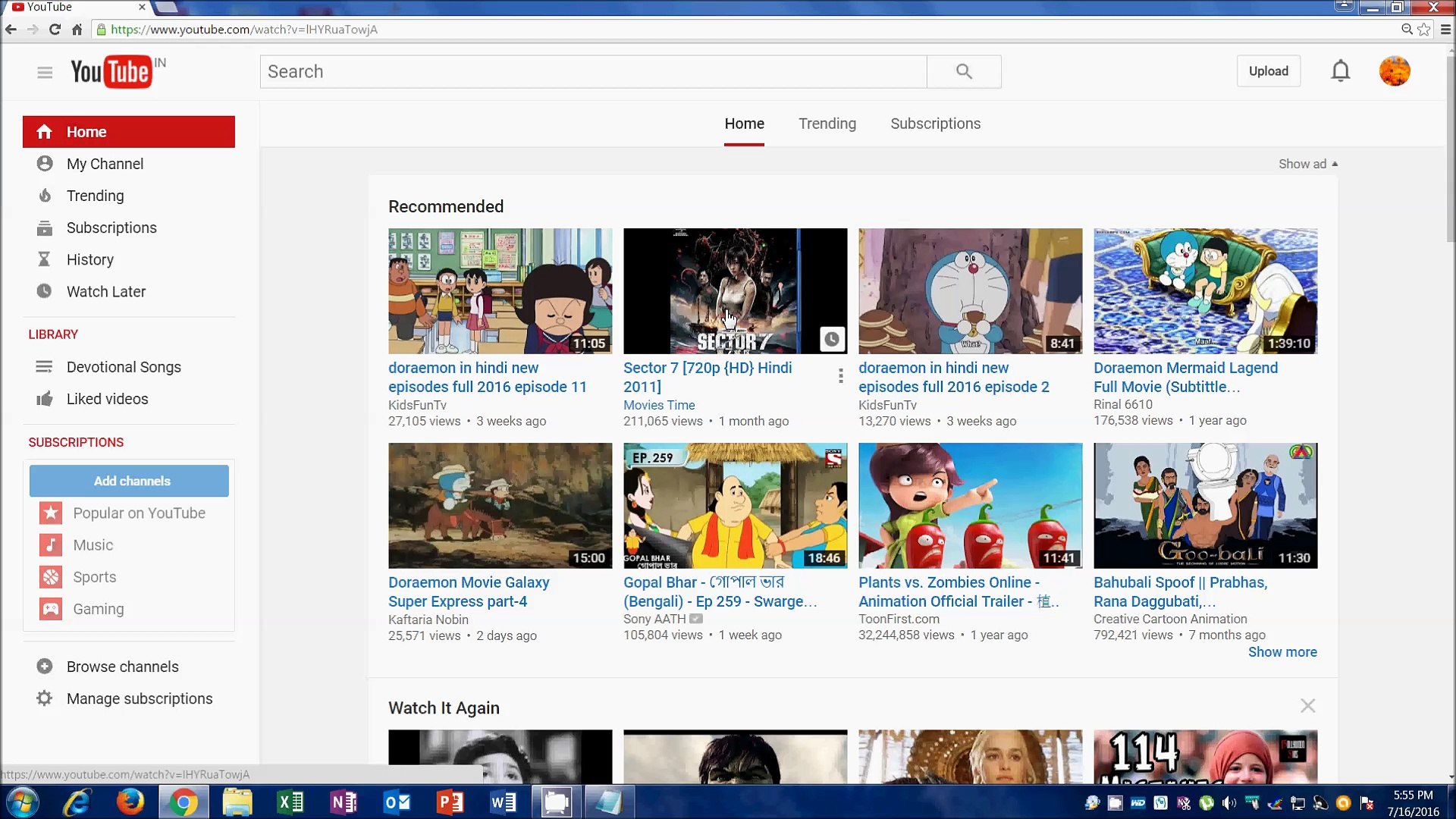This screenshot has height=819, width=1456.
Task: Open Gopal Bhar Ep 259 title
Action: [720, 591]
